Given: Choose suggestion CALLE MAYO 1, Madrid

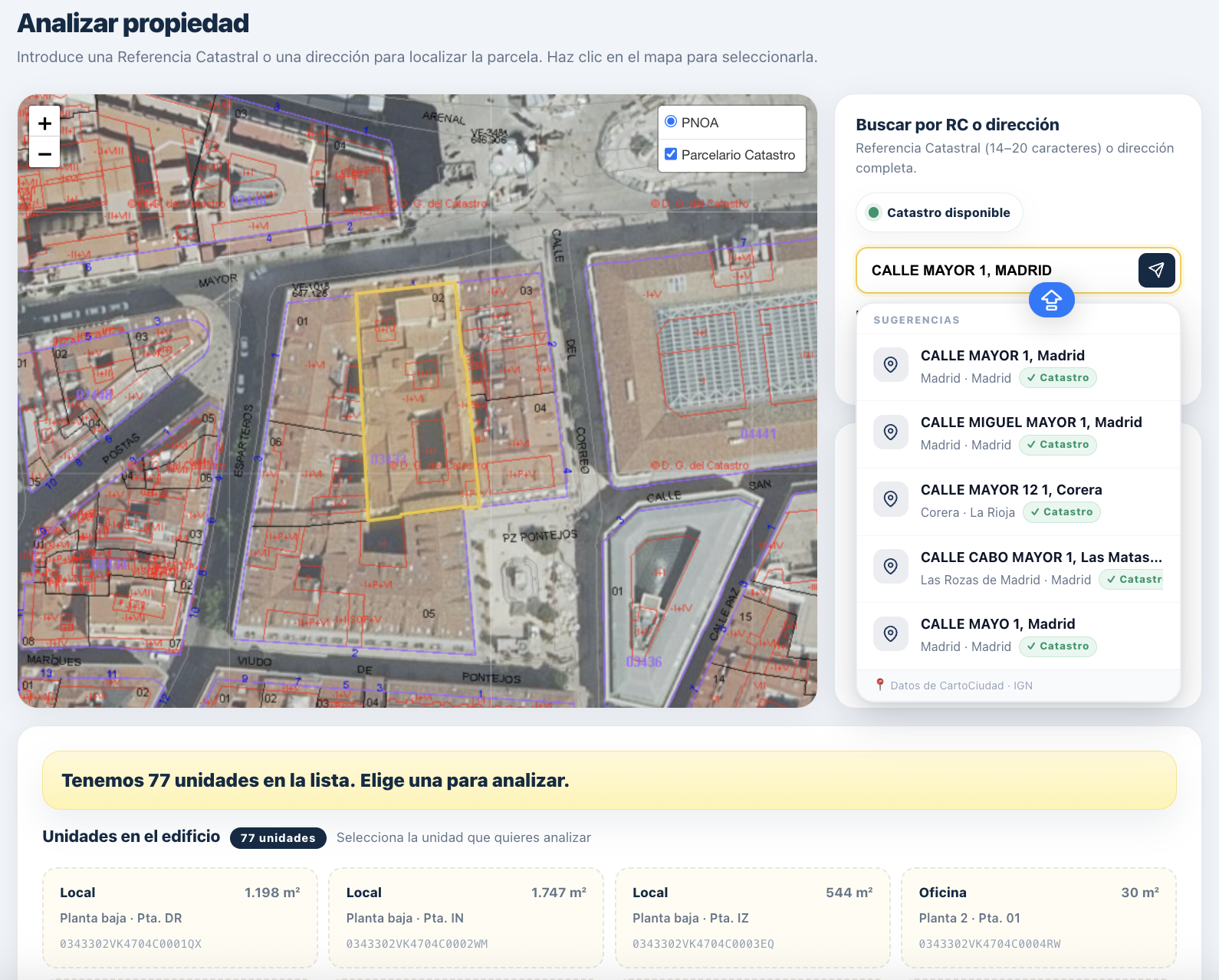Looking at the screenshot, I should coord(1018,636).
